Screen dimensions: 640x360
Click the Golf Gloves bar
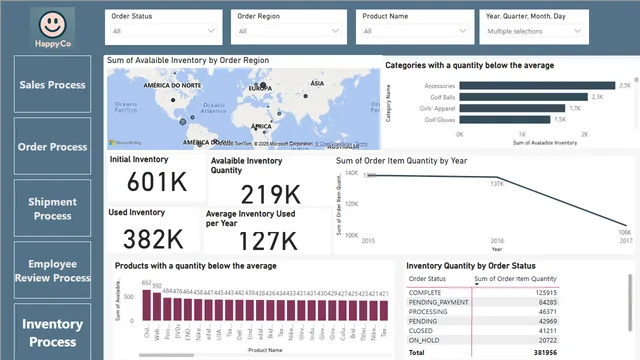[x=505, y=120]
